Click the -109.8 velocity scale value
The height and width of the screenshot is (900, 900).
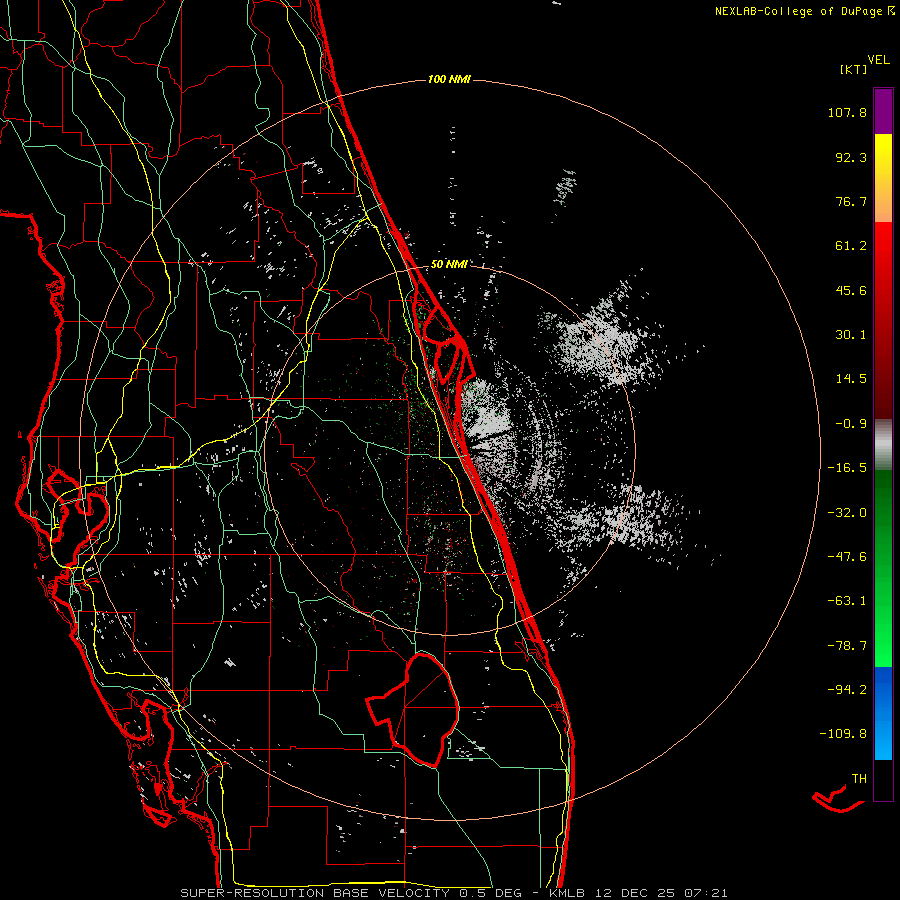843,734
